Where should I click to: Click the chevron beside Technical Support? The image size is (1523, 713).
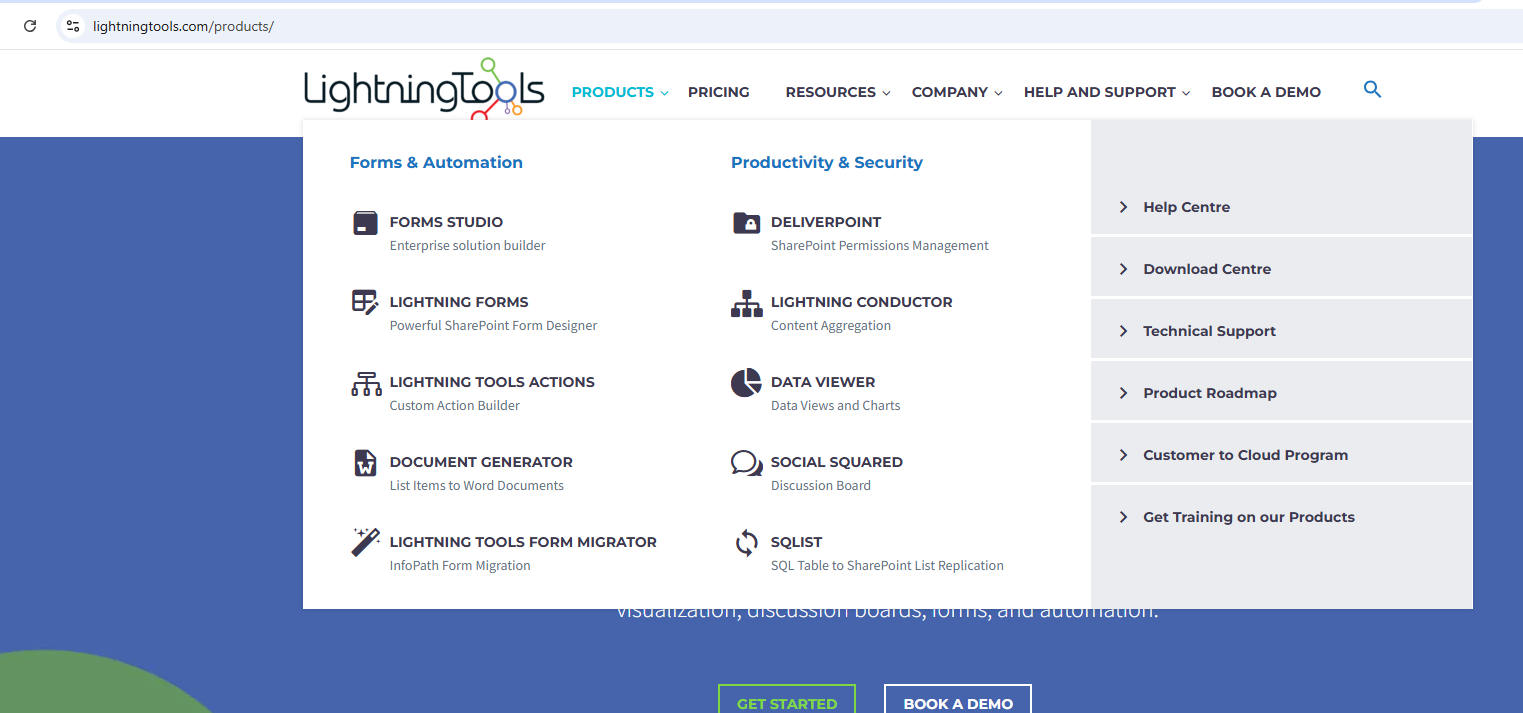pyautogui.click(x=1123, y=331)
